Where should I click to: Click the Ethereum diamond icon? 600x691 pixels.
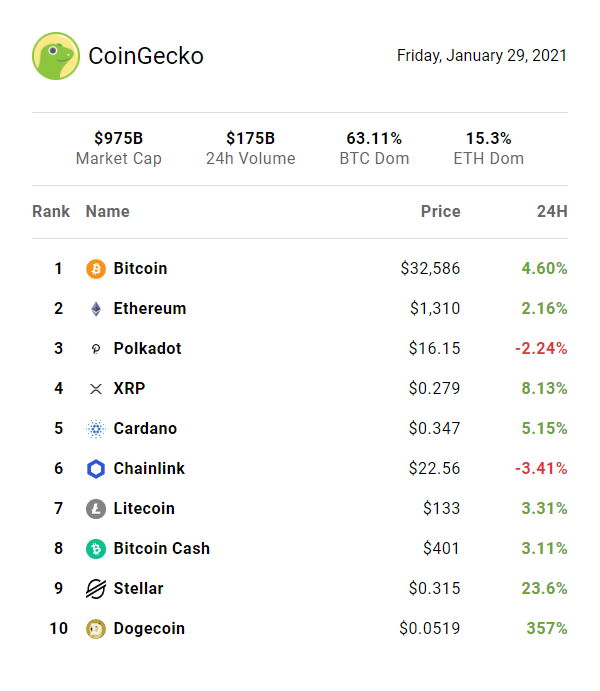coord(96,309)
